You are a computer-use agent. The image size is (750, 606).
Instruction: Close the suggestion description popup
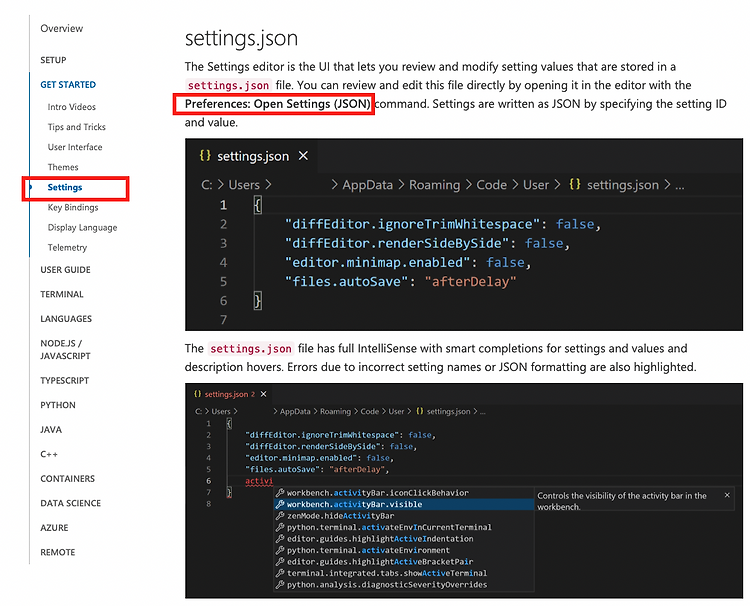pyautogui.click(x=727, y=495)
